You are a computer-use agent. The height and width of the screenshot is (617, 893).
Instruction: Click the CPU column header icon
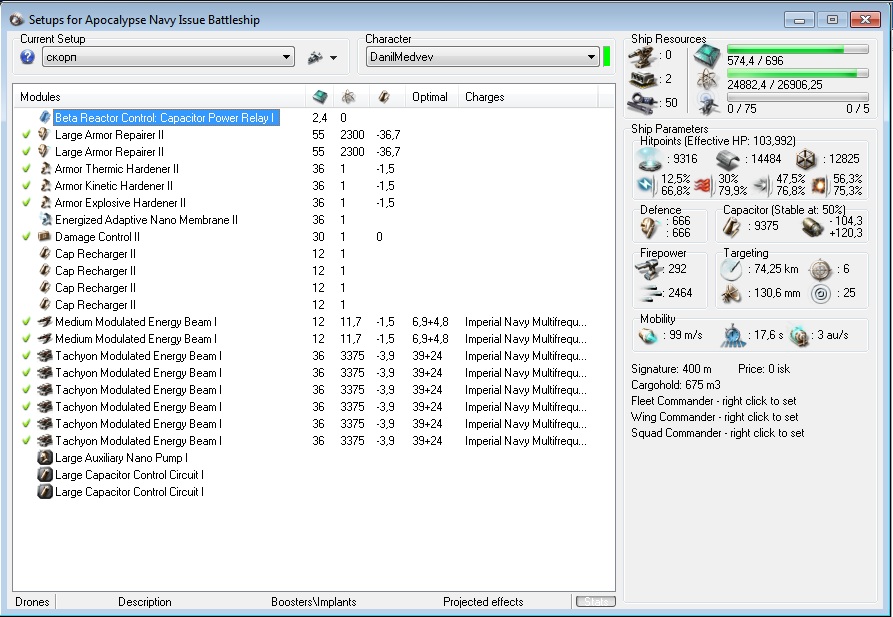(349, 97)
